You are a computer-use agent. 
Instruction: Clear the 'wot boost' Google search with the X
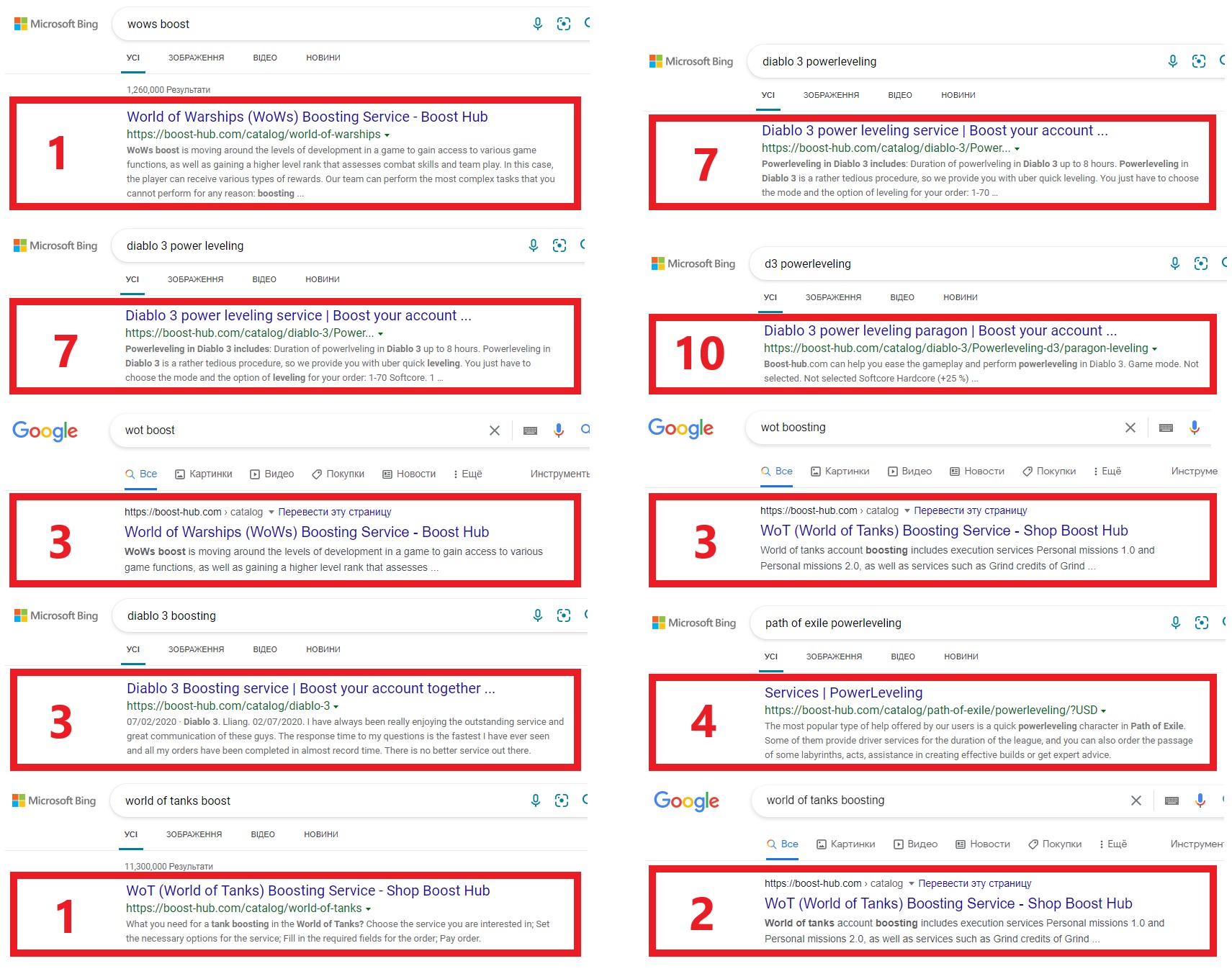point(495,430)
